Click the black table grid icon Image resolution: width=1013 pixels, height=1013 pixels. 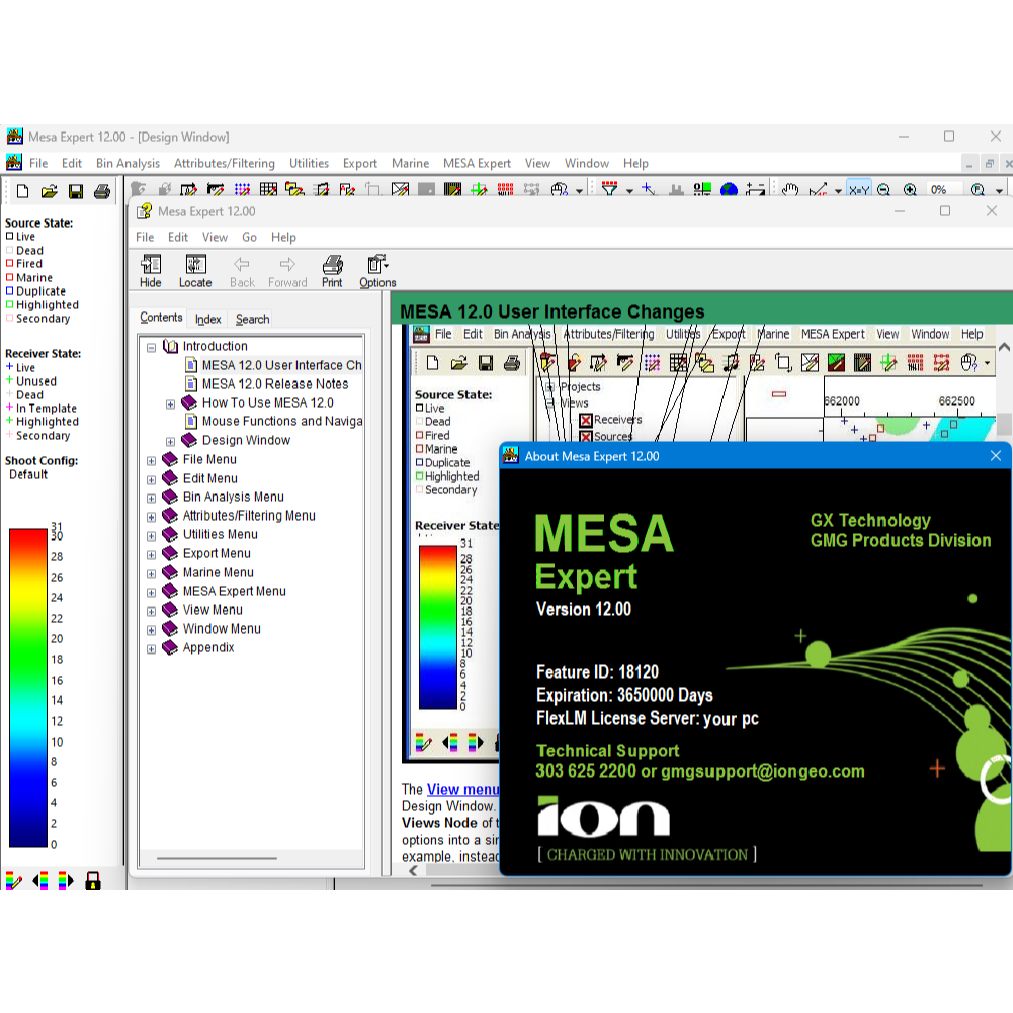pyautogui.click(x=268, y=189)
